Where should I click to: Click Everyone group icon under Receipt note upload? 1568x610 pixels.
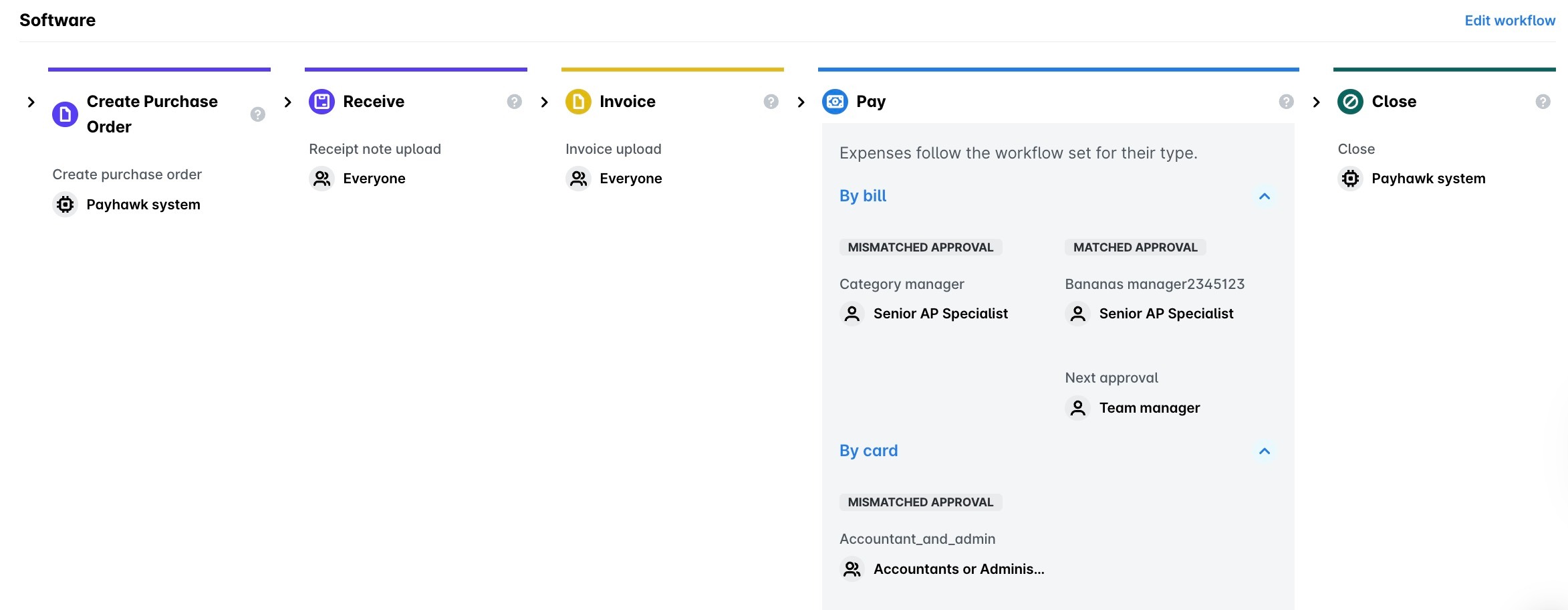pos(321,179)
